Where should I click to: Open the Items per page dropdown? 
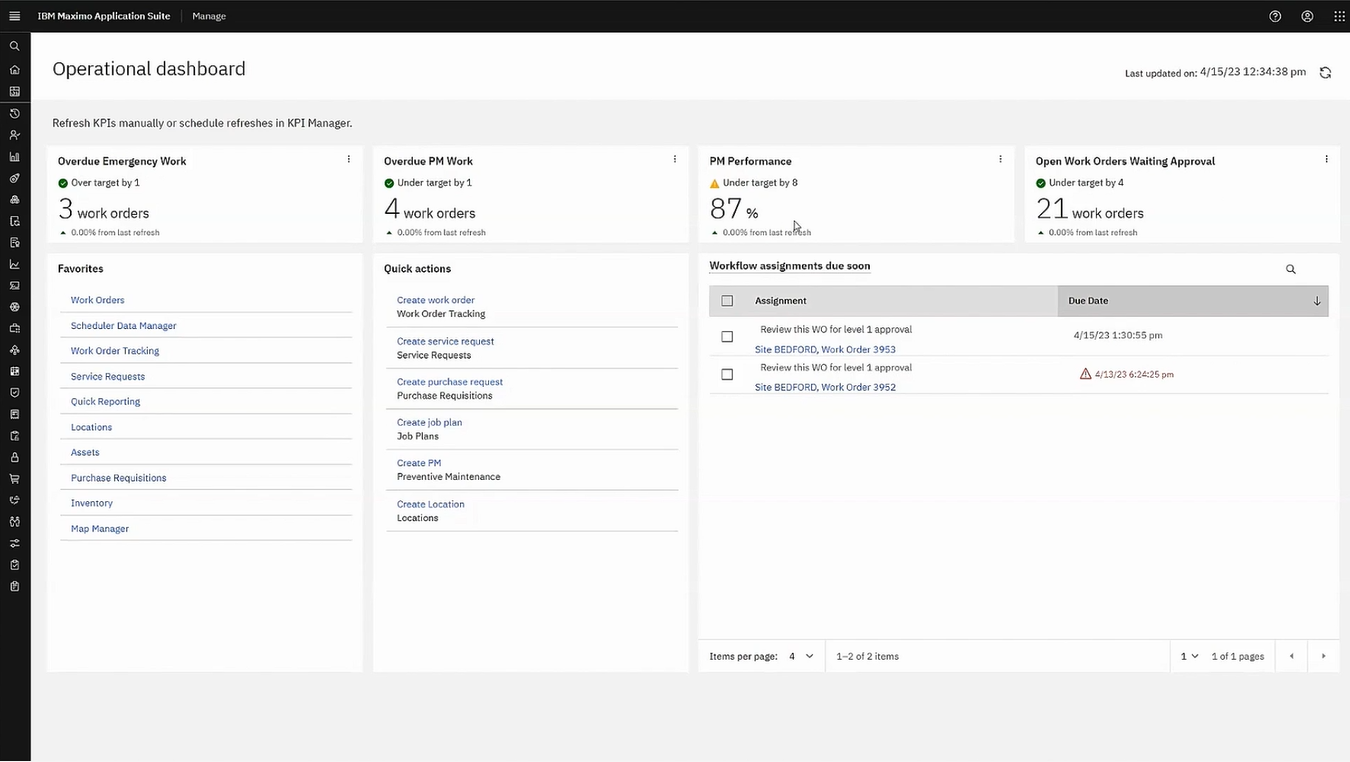click(x=801, y=656)
